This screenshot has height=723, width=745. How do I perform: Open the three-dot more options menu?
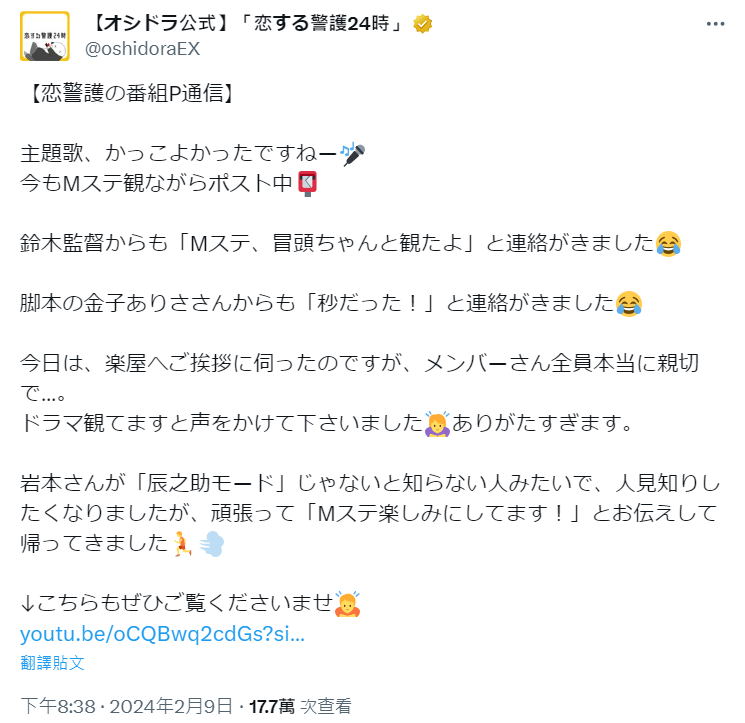715,24
